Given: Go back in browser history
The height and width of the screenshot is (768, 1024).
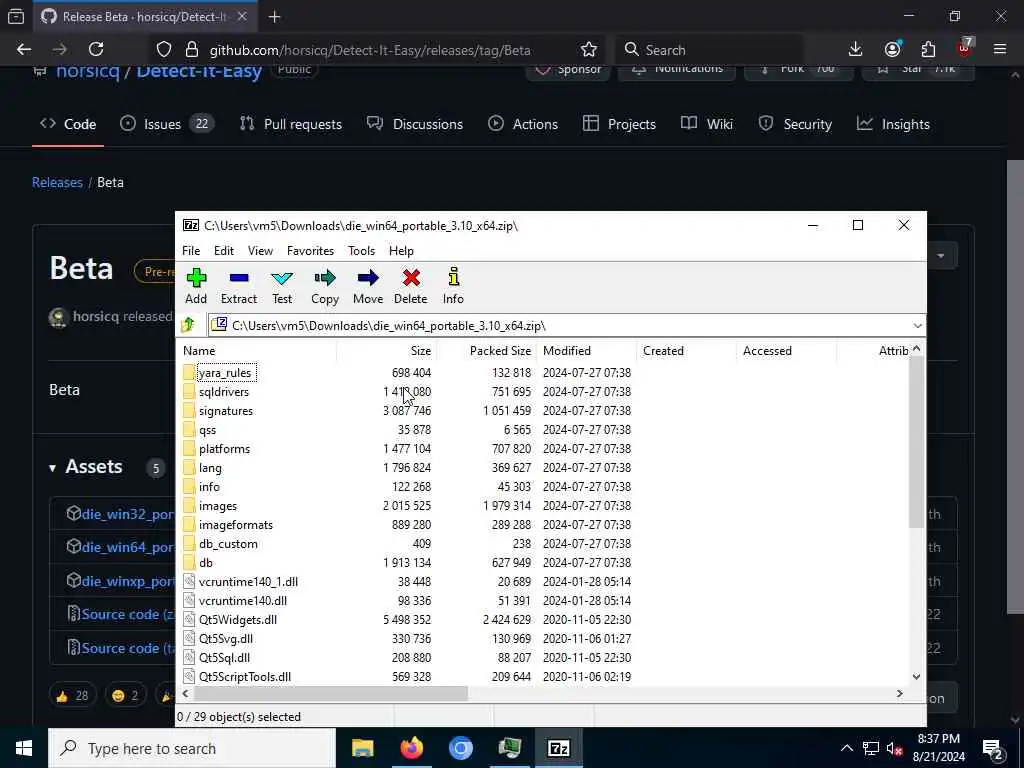Looking at the screenshot, I should tap(24, 50).
